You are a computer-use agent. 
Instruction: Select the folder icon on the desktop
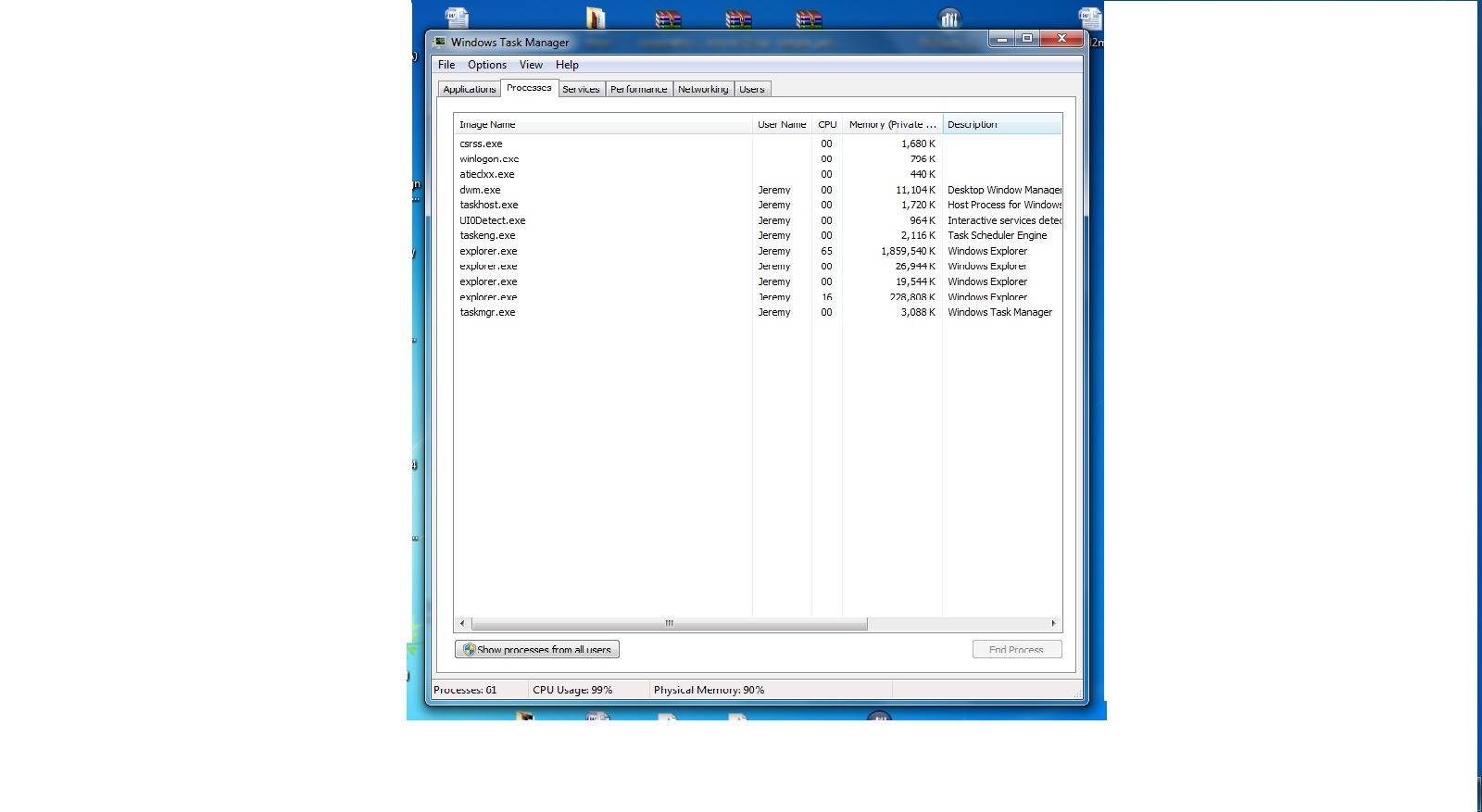click(x=596, y=18)
